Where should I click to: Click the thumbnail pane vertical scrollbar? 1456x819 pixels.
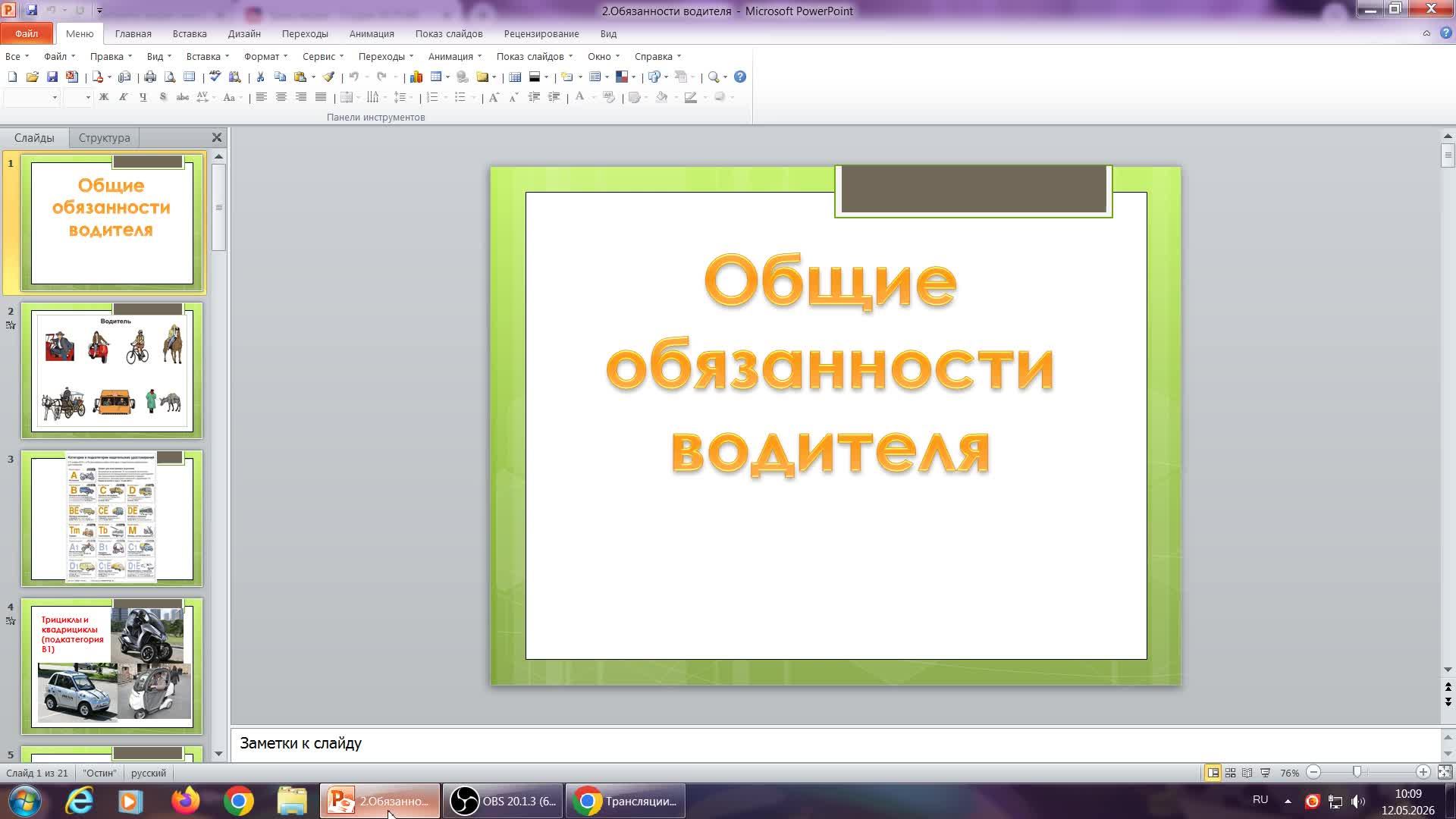(x=219, y=206)
